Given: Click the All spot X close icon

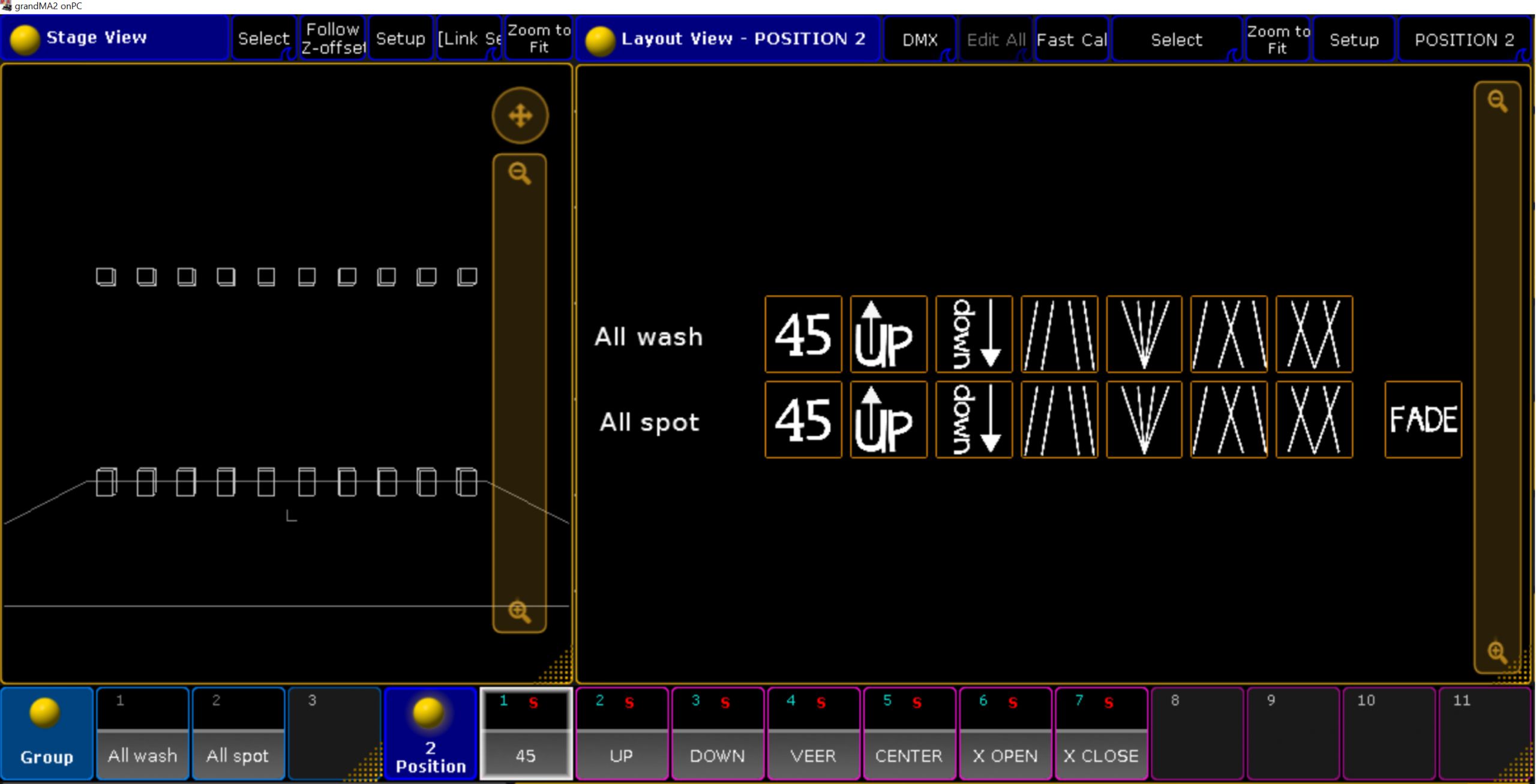Looking at the screenshot, I should pos(1314,420).
